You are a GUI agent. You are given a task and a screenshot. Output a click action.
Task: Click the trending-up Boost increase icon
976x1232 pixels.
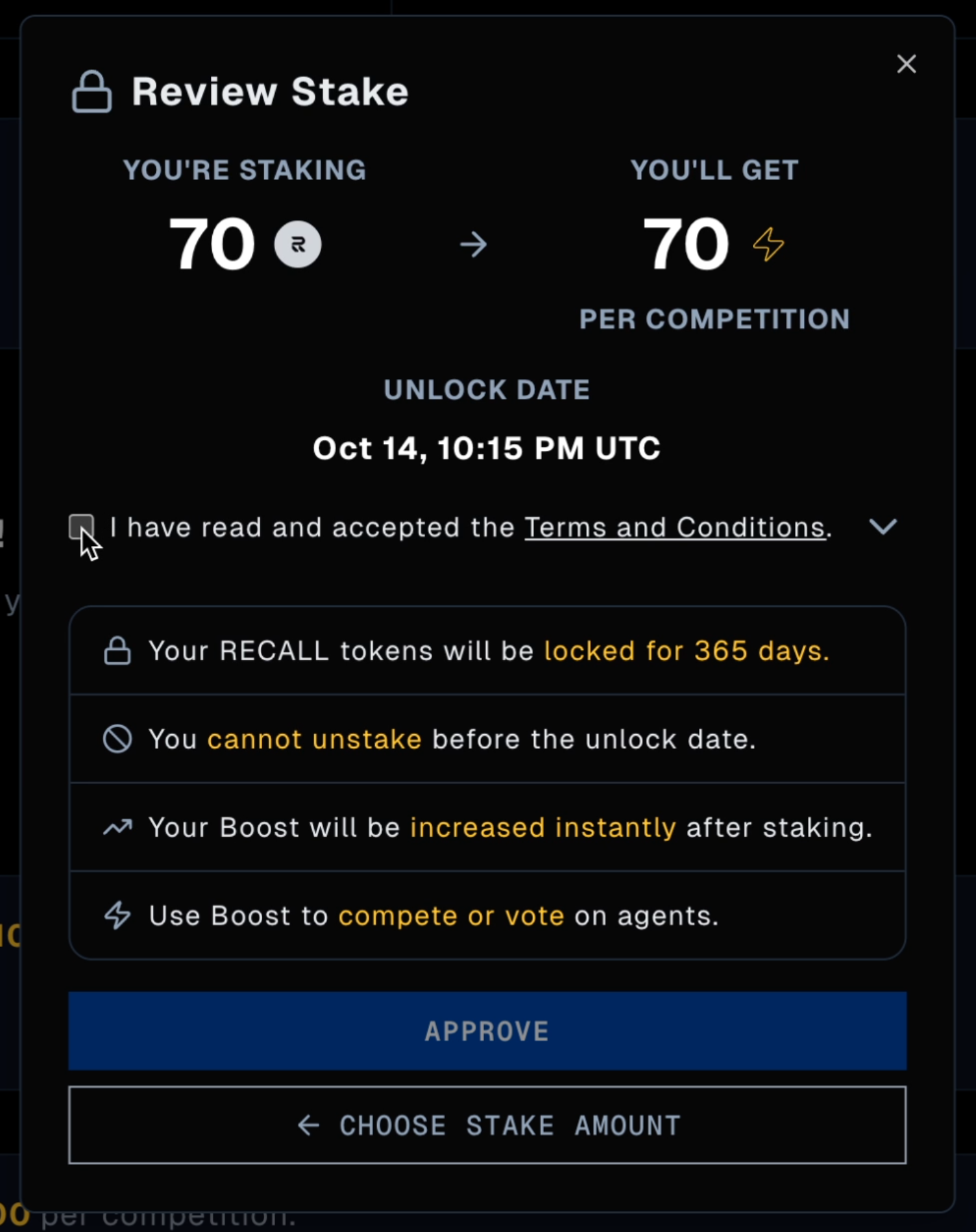click(x=117, y=828)
